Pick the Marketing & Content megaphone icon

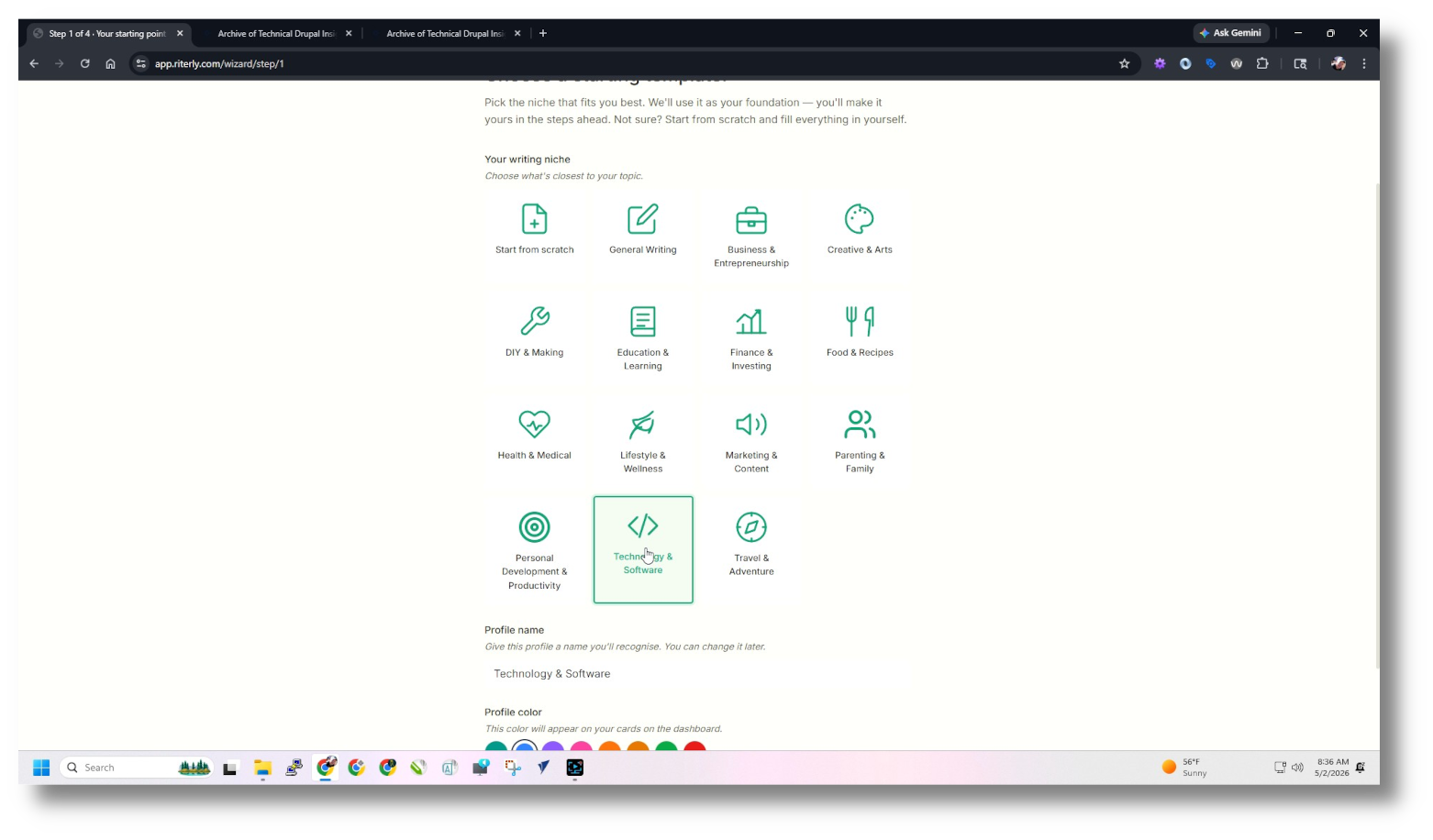(x=751, y=425)
